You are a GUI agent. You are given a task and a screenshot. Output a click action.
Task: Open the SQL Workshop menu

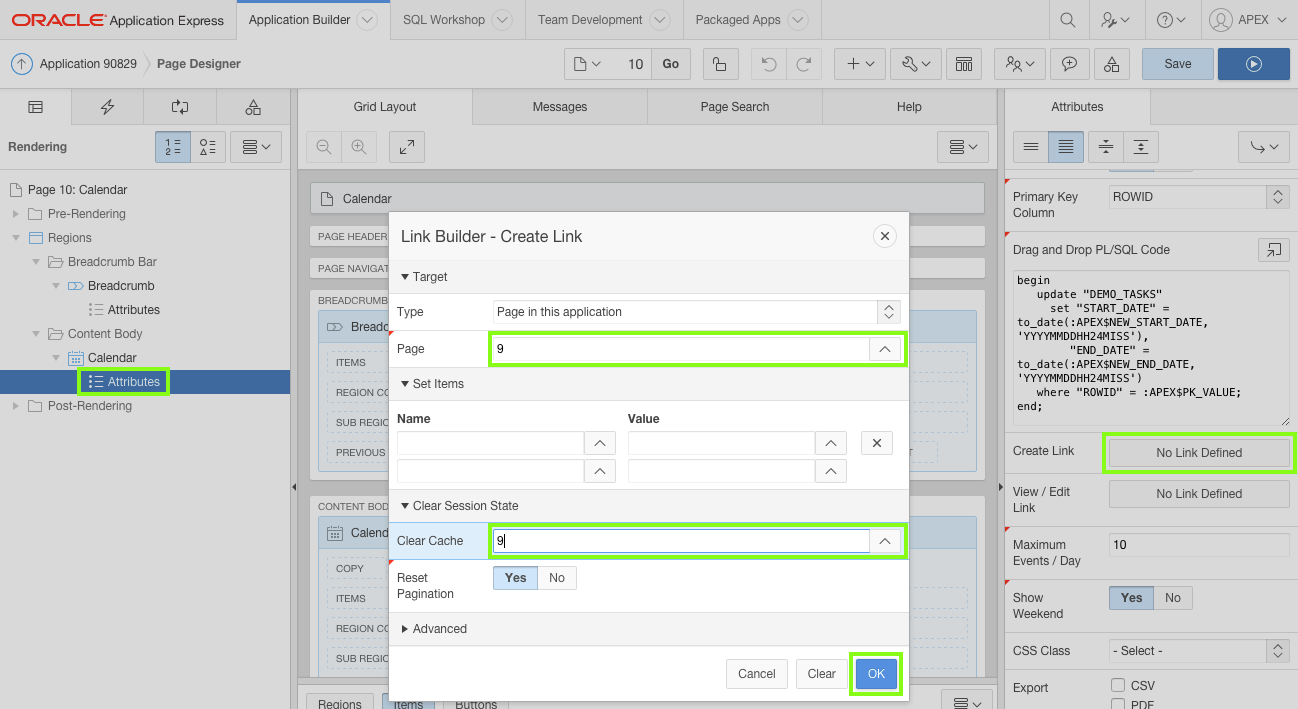click(x=444, y=19)
